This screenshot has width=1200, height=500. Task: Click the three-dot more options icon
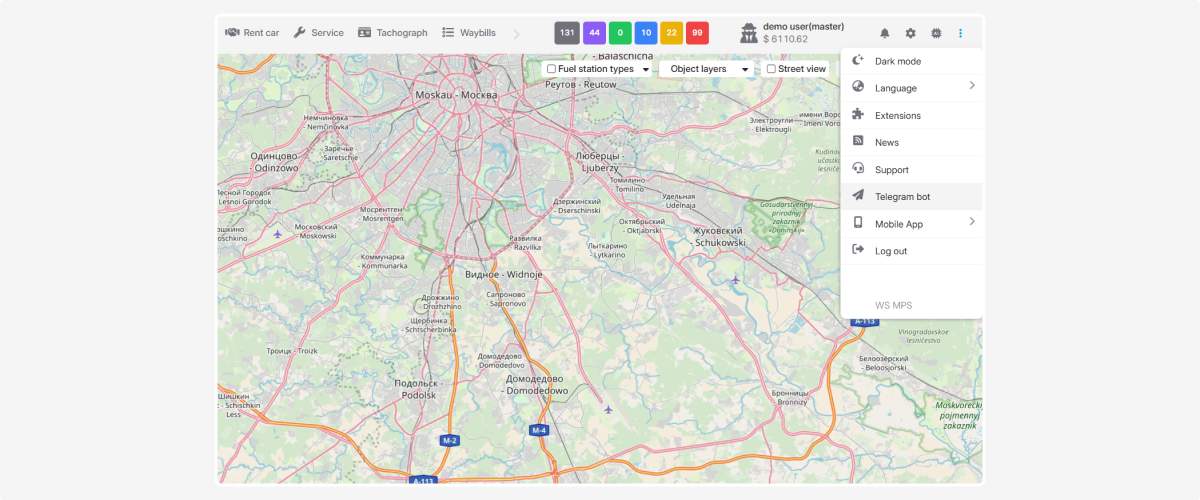(960, 33)
